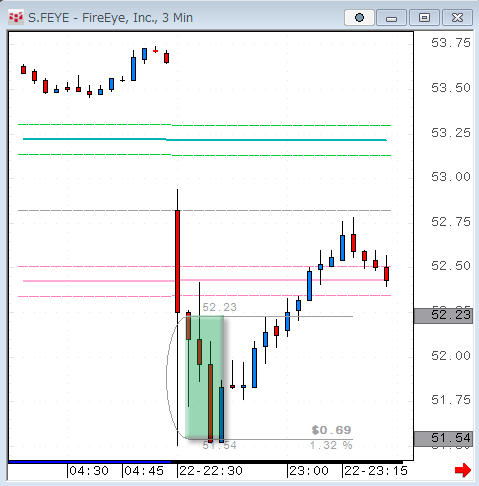479x486 pixels.
Task: Click the highlighted 52.23 price marker on axis
Action: [443, 315]
